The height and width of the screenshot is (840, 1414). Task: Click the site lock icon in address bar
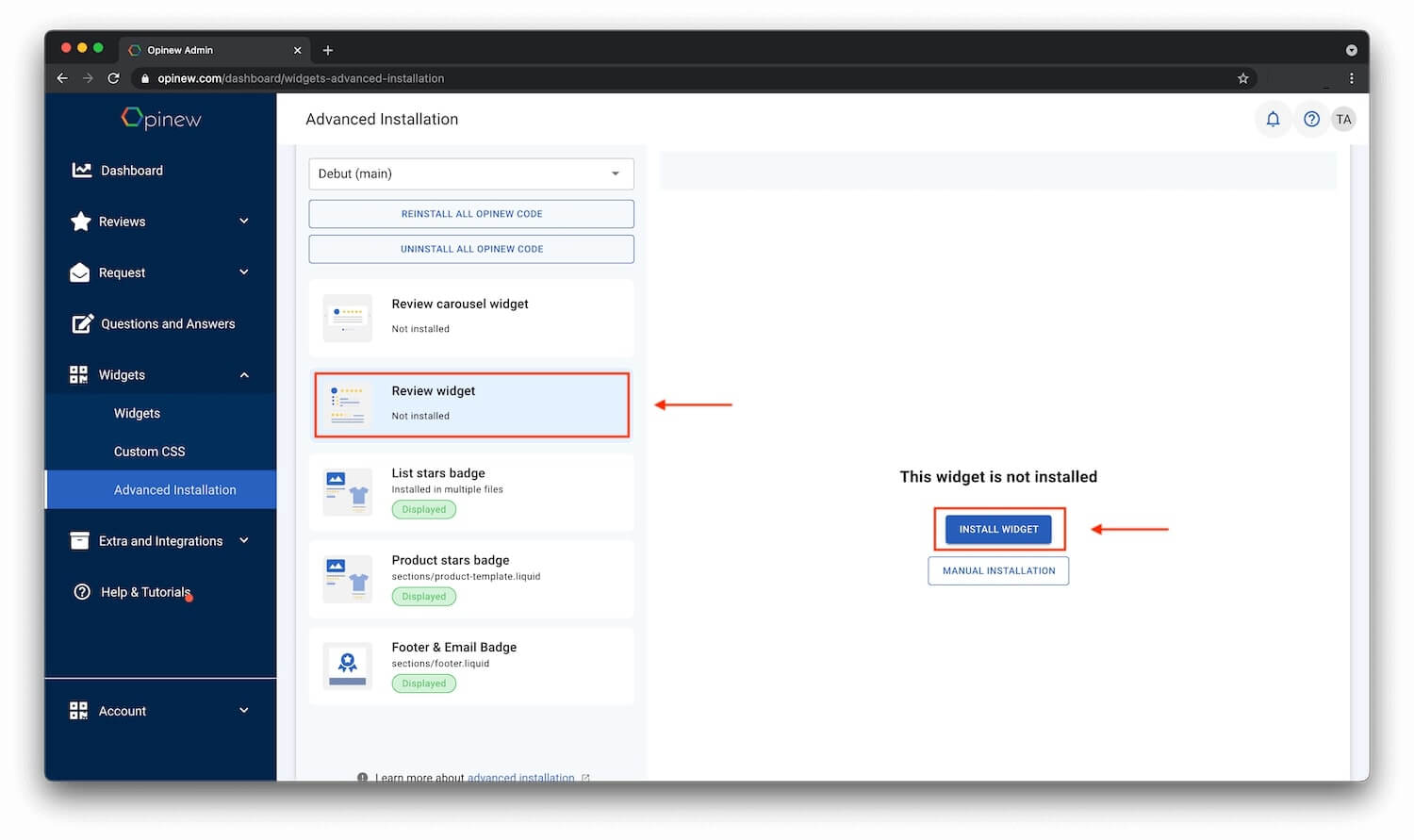(x=144, y=78)
